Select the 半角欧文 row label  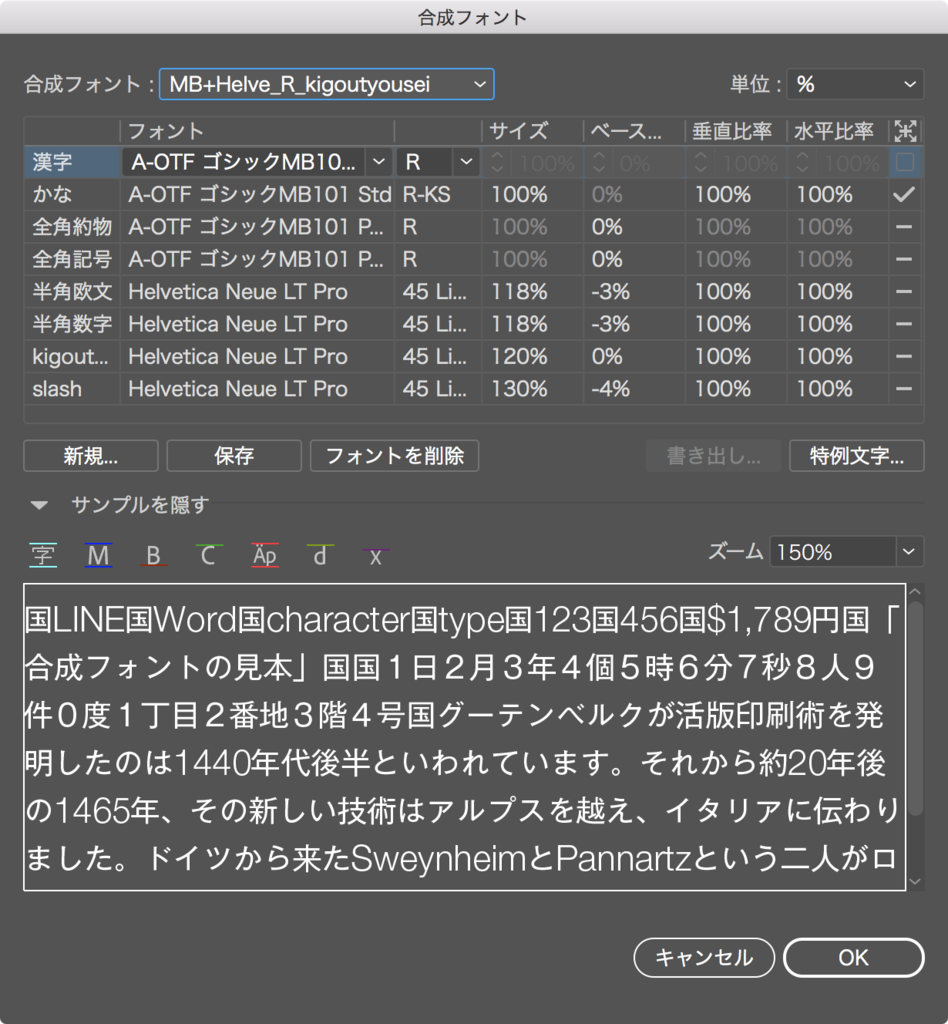72,291
